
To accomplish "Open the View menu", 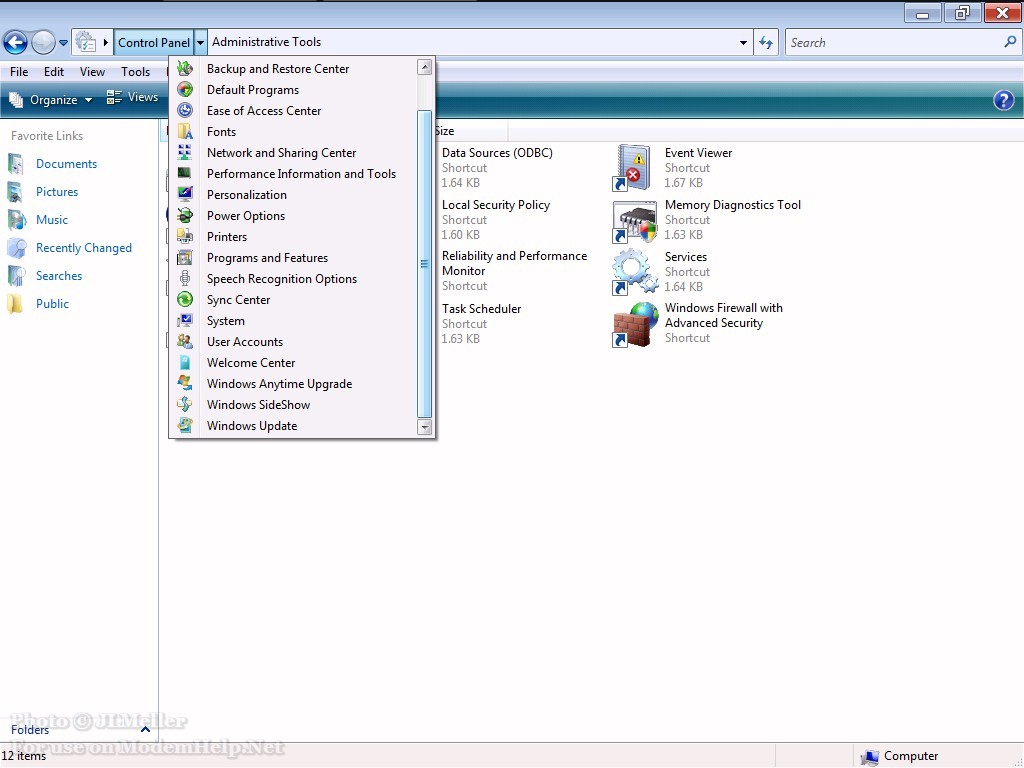I will tap(92, 72).
